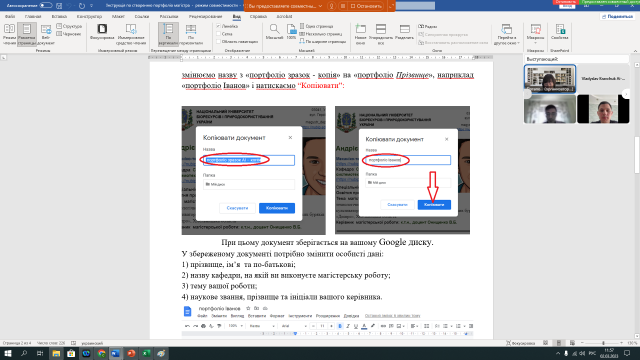Select Print Layout (Разметка страницы) view
Viewport: 640px width, 360px height.
(x=27, y=34)
